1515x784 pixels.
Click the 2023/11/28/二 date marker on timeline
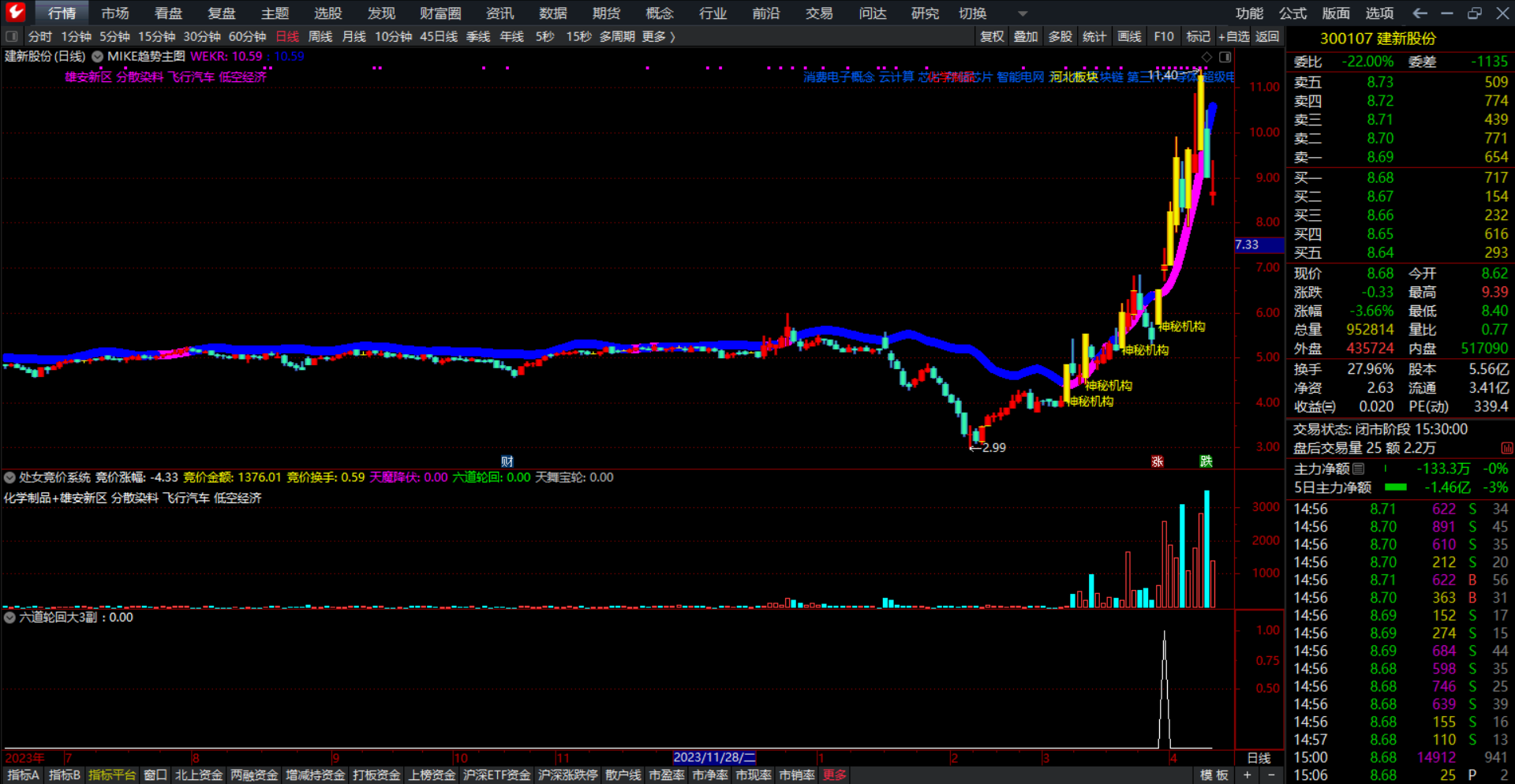714,757
